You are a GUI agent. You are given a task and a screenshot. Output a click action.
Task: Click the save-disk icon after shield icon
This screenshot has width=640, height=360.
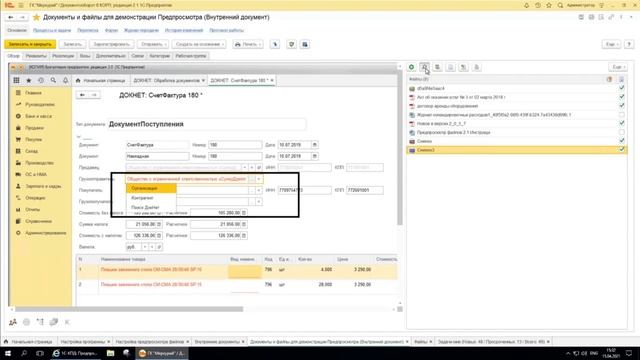click(x=305, y=44)
